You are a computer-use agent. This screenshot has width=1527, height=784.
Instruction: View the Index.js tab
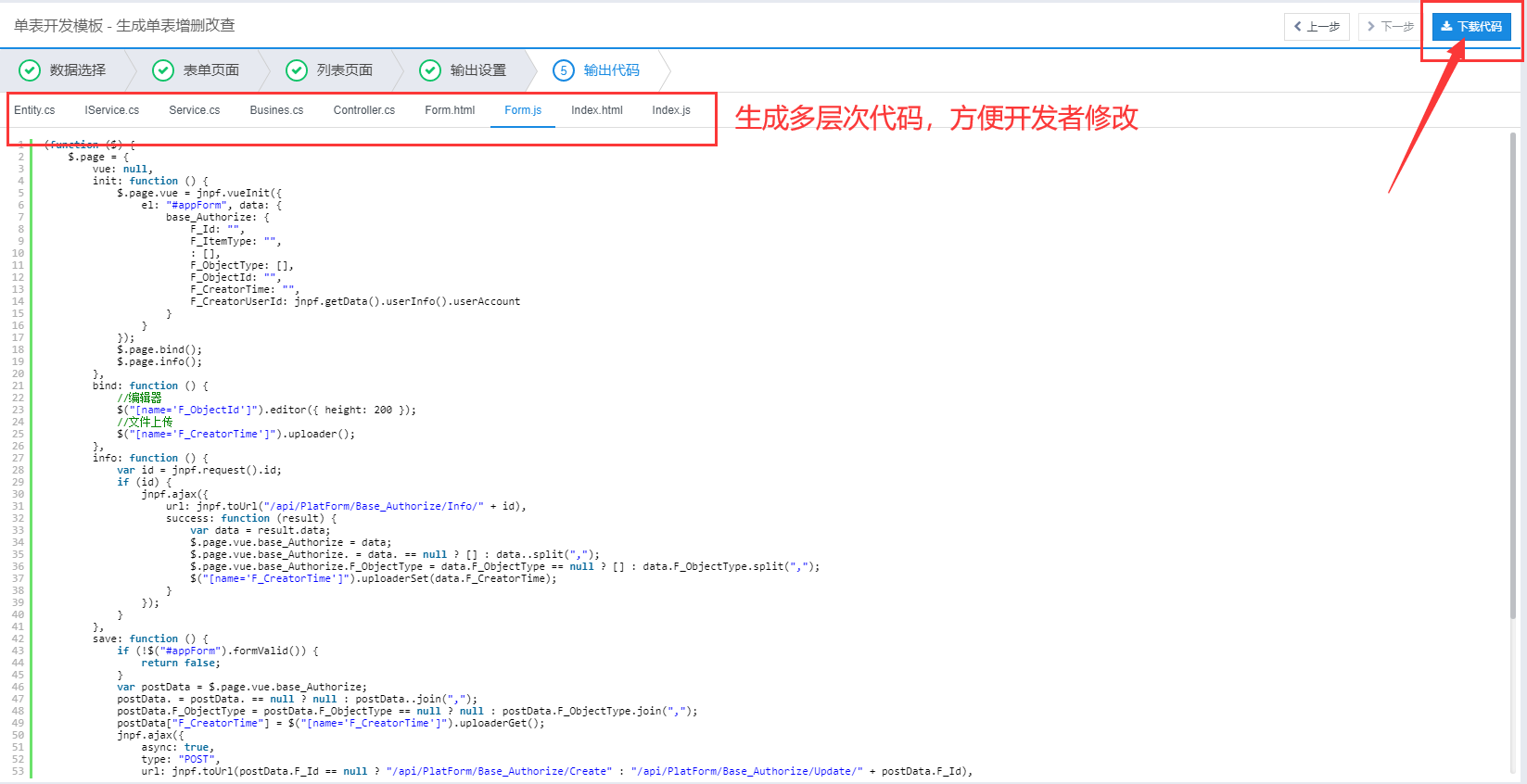[671, 110]
